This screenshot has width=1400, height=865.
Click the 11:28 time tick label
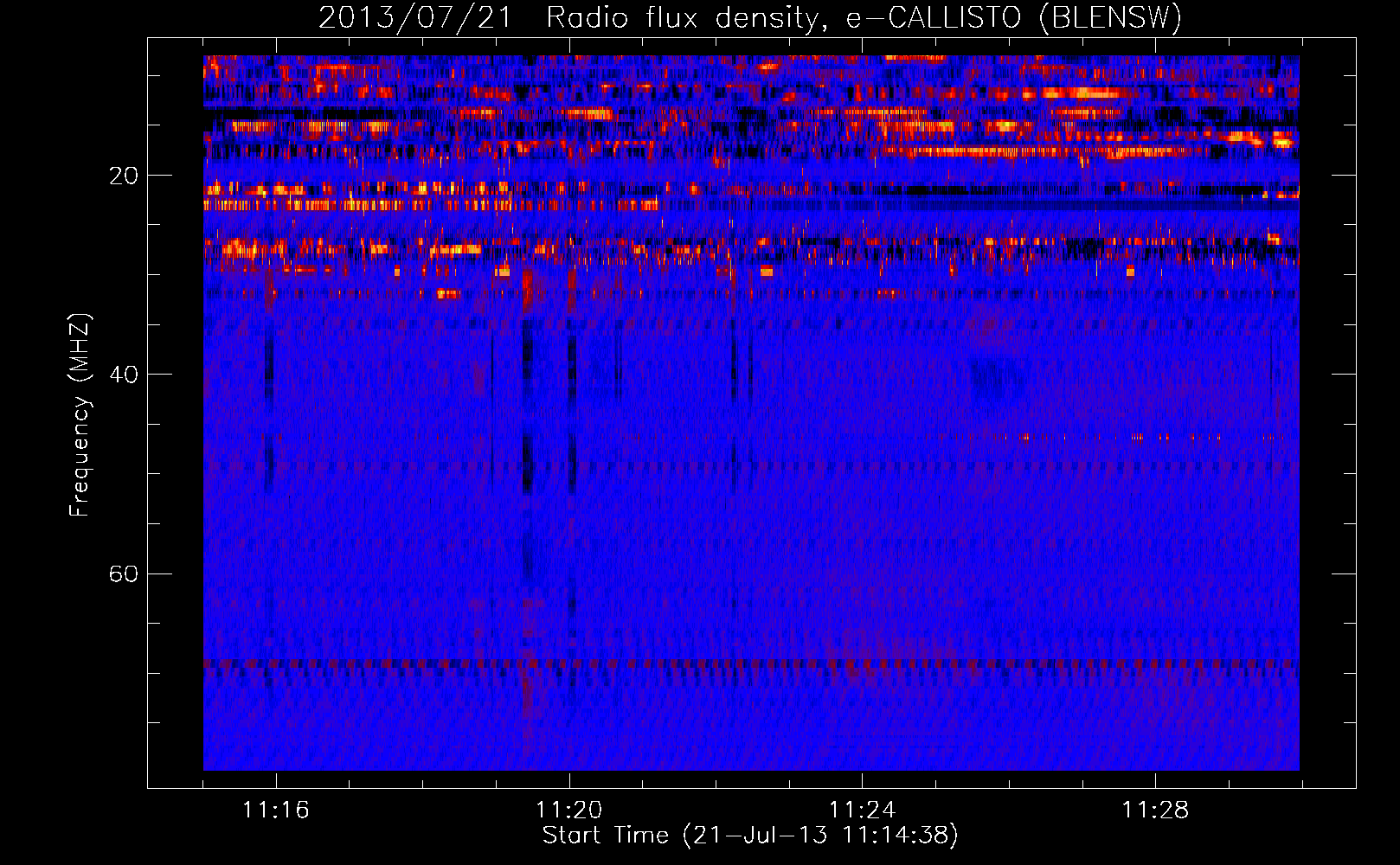[1155, 811]
